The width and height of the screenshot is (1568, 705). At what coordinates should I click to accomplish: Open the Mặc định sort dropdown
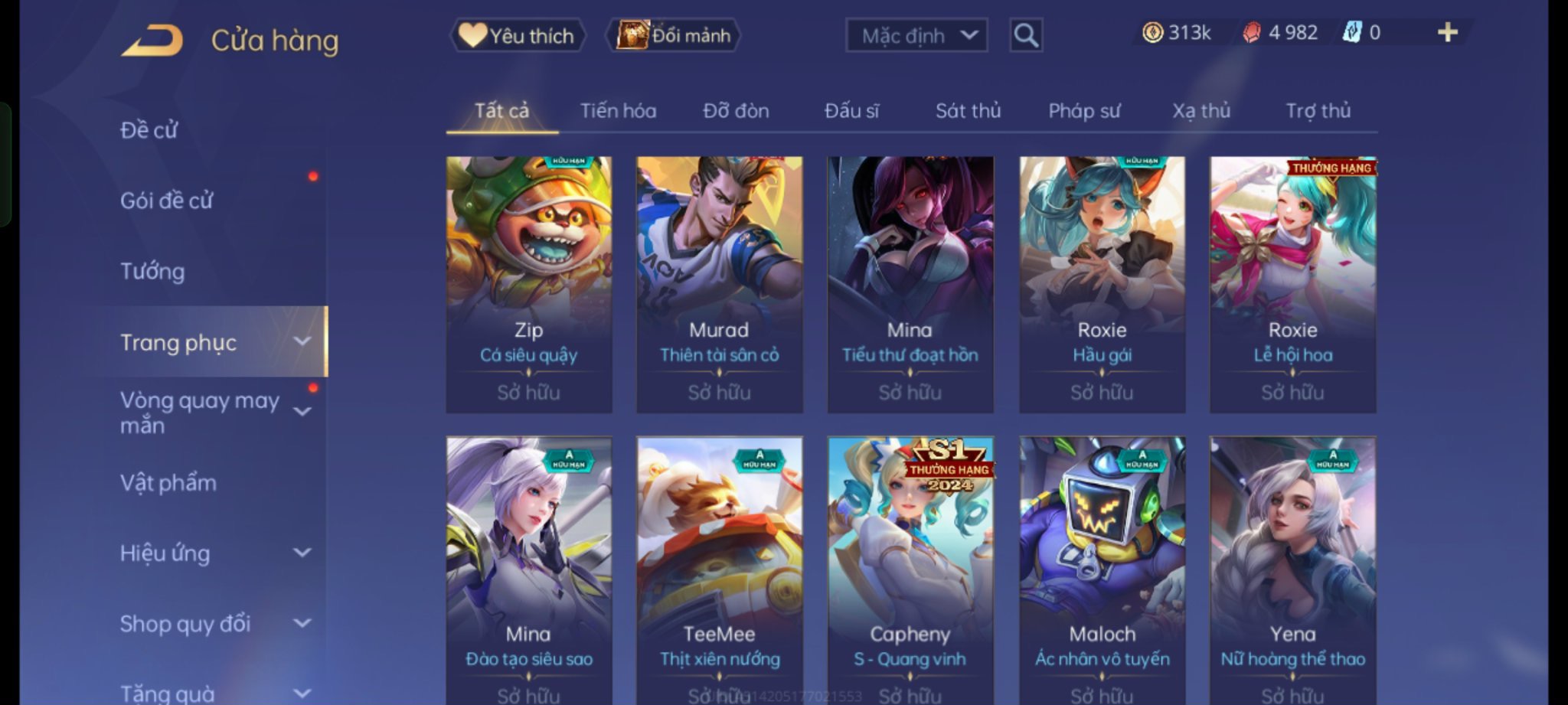pos(916,35)
